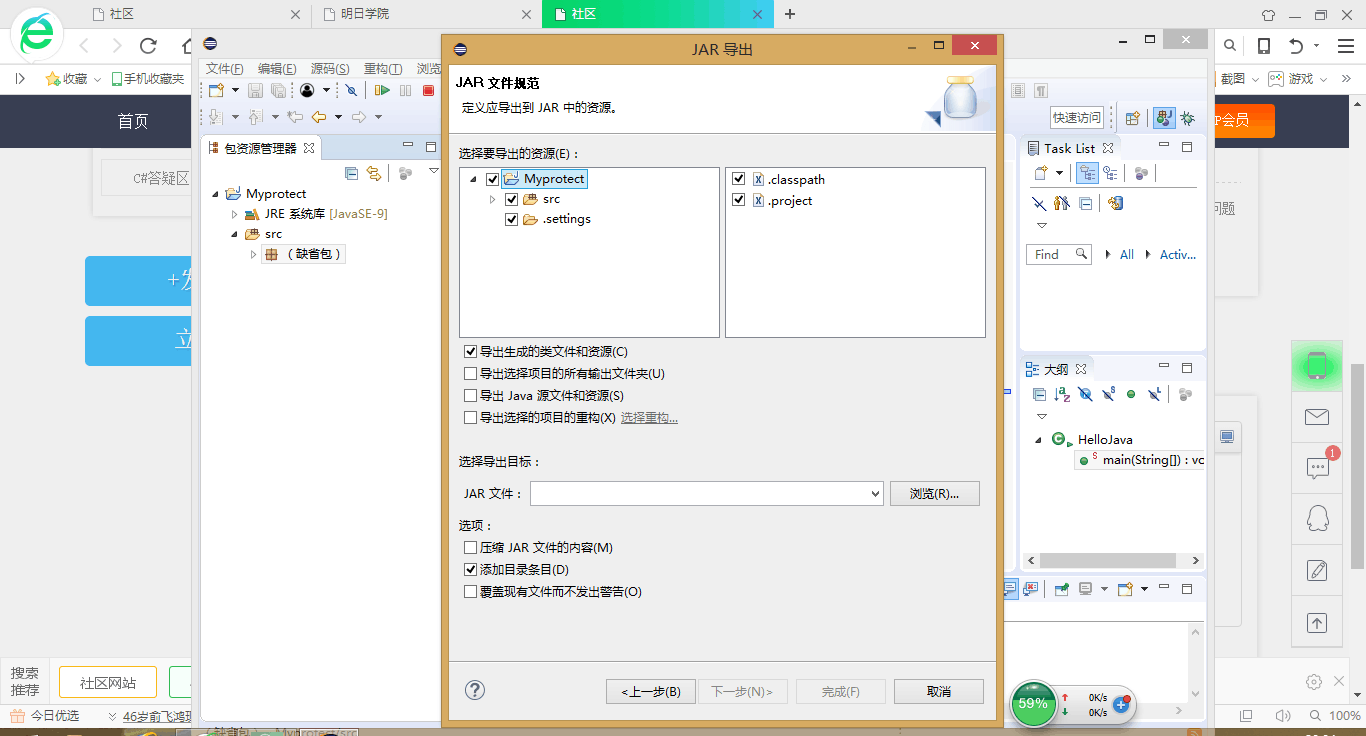The width and height of the screenshot is (1366, 736).
Task: Click the 快速访问 quick access box
Action: [x=1077, y=117]
